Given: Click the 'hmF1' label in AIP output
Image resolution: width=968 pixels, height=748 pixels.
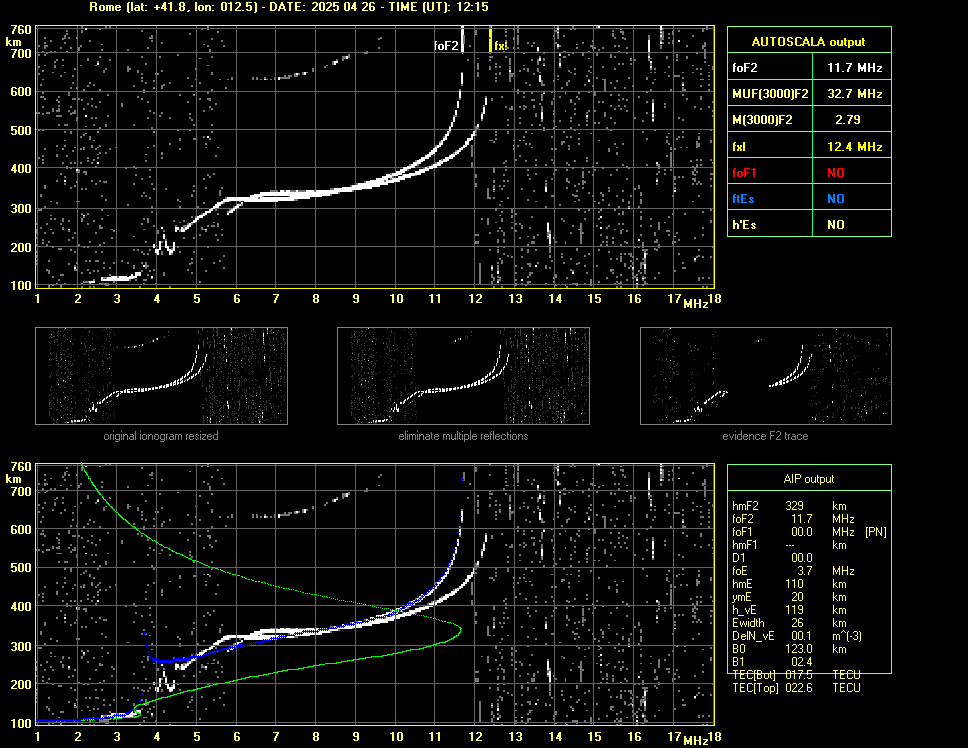Looking at the screenshot, I should pos(745,545).
